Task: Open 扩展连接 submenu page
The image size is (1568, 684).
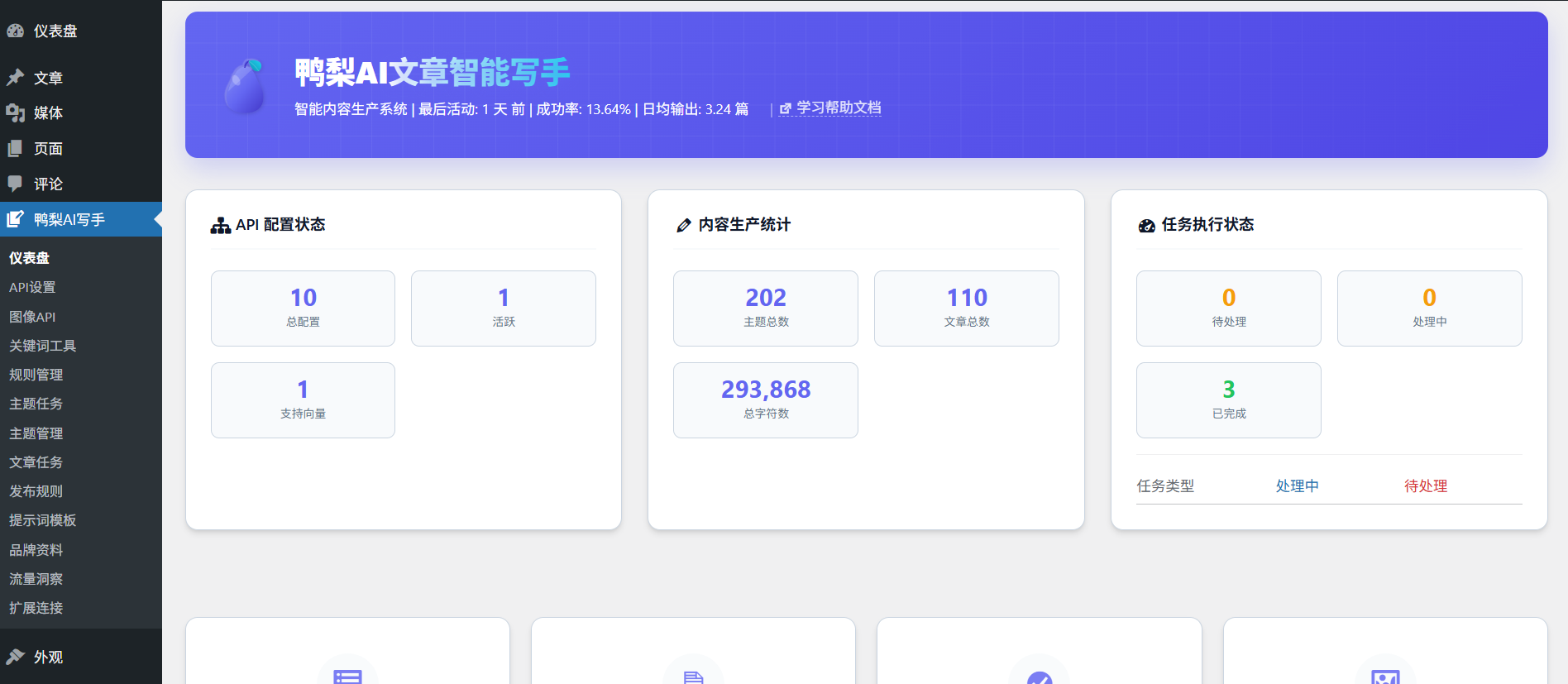Action: click(x=81, y=608)
